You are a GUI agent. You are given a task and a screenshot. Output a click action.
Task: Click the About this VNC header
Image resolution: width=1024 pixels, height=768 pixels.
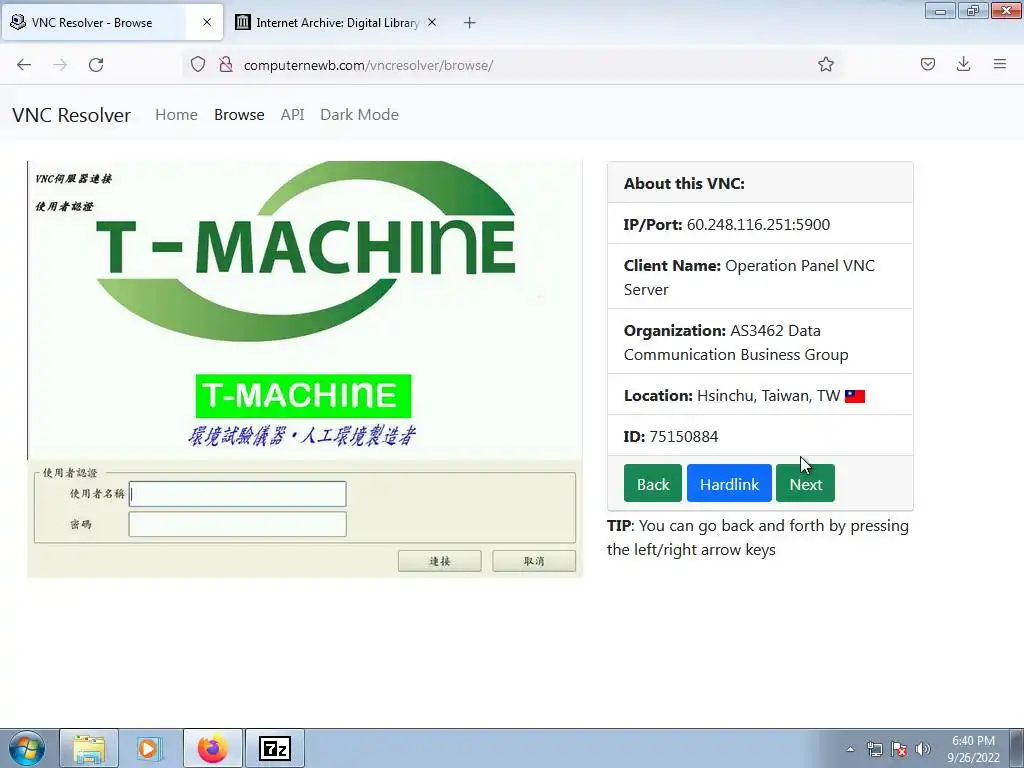click(684, 184)
